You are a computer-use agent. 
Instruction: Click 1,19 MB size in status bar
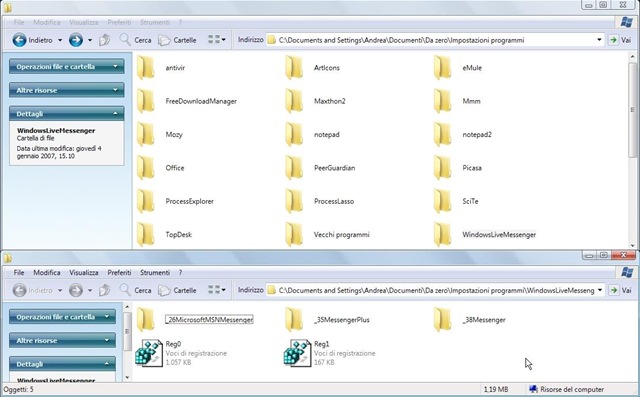[x=496, y=389]
